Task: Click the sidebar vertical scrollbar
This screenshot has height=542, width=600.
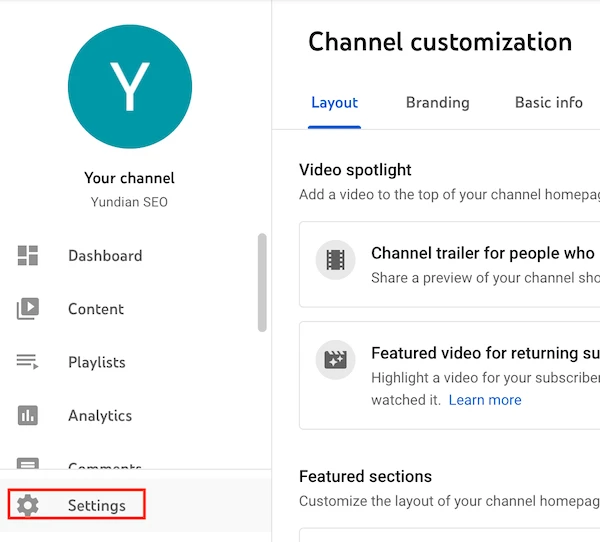Action: [262, 282]
